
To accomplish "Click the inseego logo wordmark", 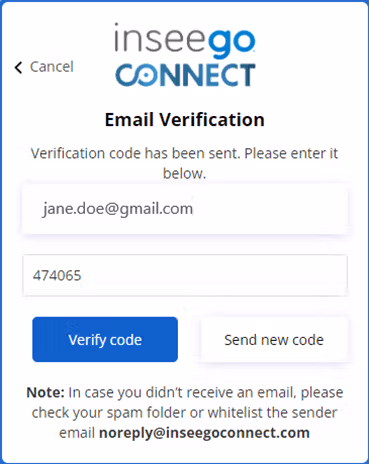I will pos(185,41).
